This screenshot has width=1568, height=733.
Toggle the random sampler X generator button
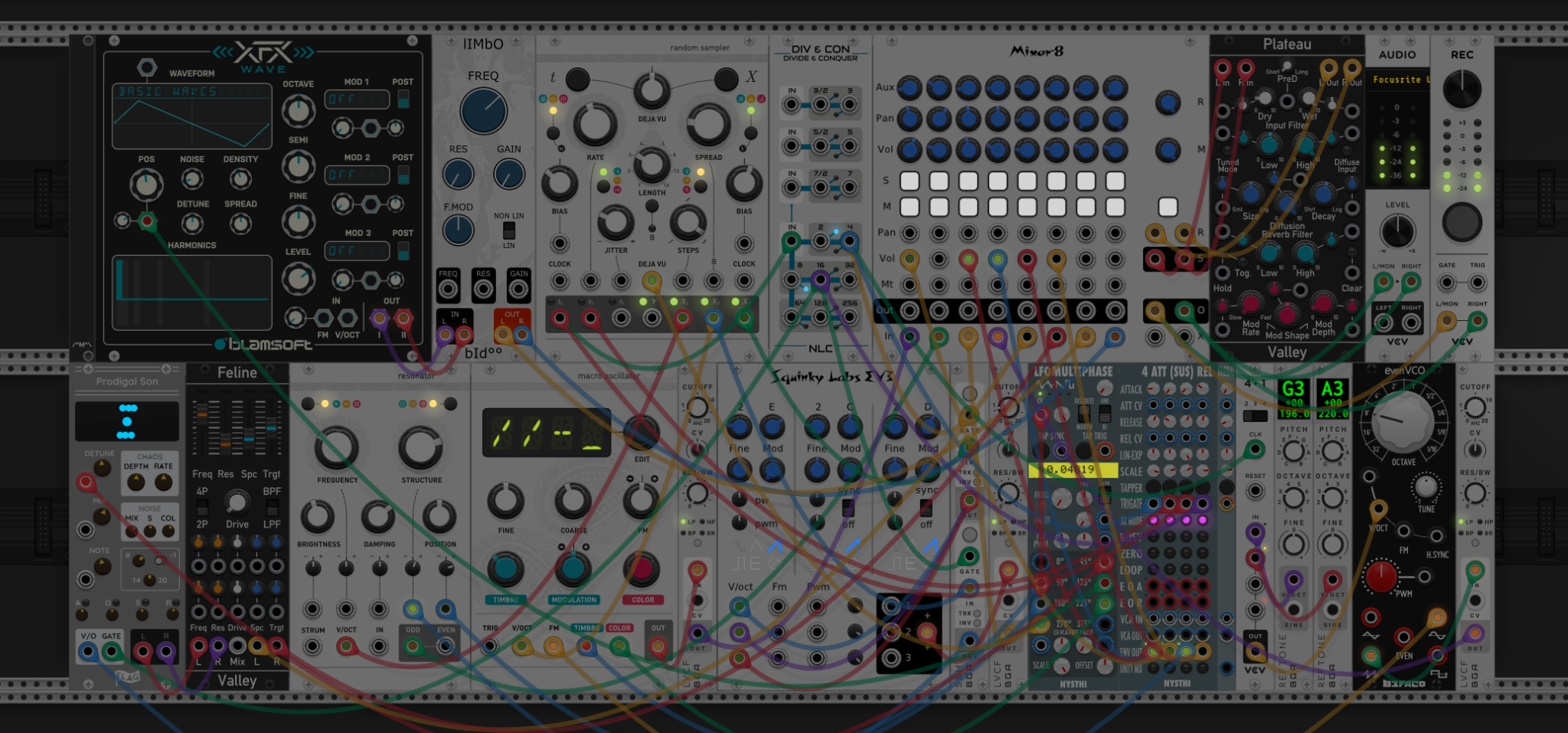coord(726,78)
